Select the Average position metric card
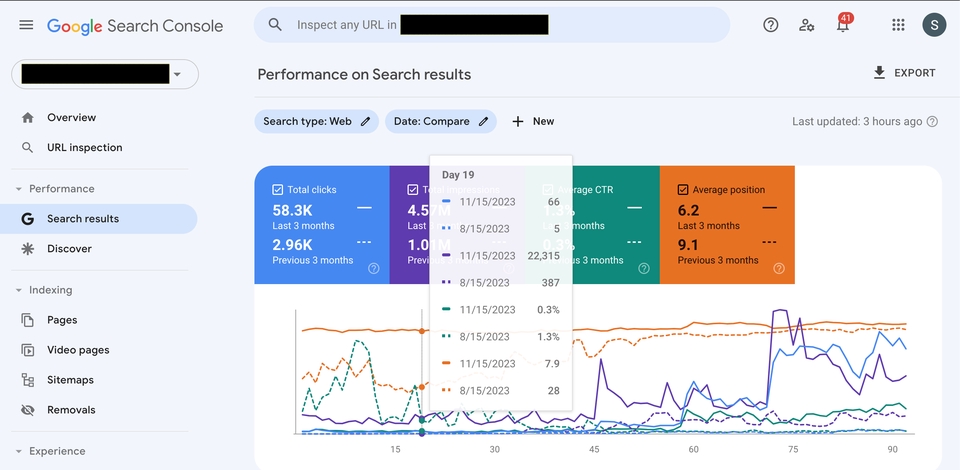Screen dimensions: 960x470 point(727,225)
